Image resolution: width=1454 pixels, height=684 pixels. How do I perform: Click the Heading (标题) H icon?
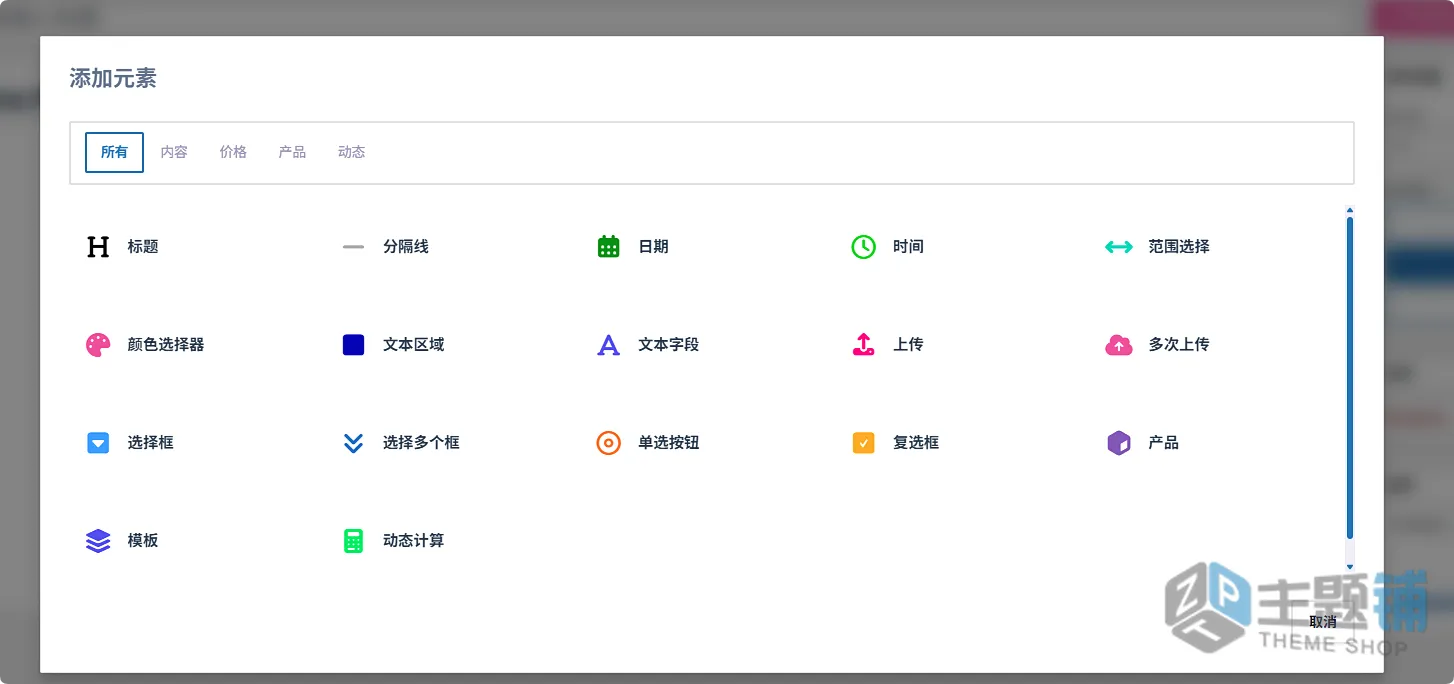tap(98, 247)
